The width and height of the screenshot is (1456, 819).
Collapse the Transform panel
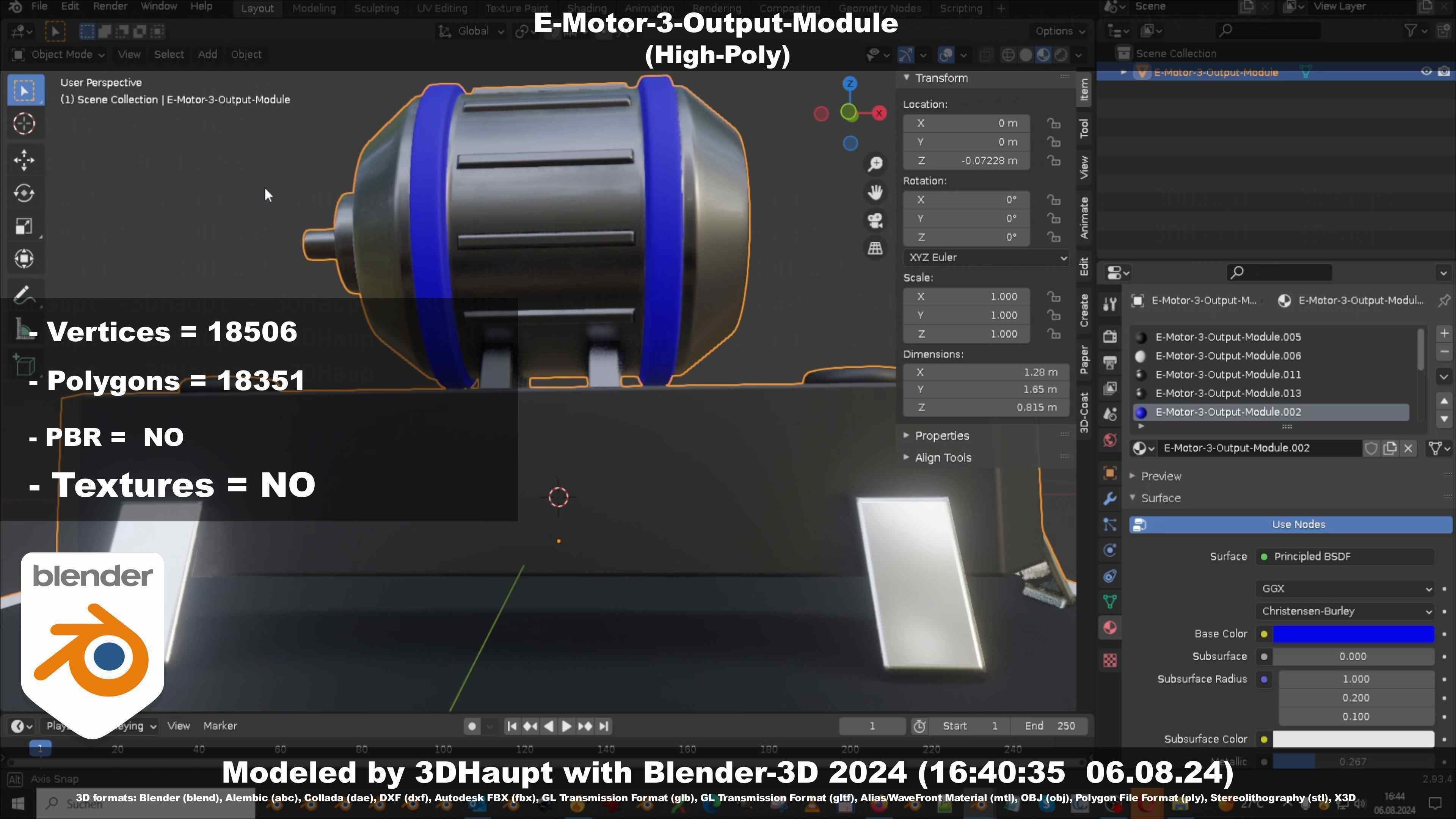point(940,78)
